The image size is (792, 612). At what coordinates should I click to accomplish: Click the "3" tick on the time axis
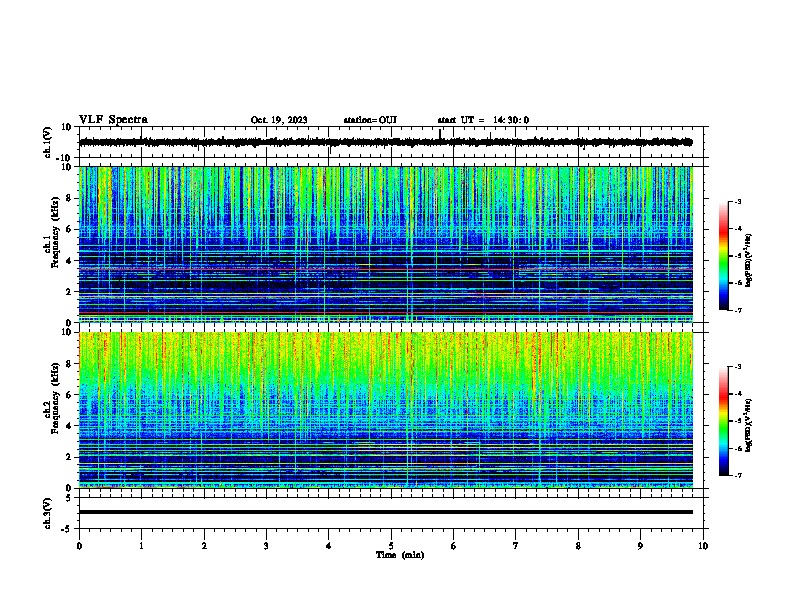(x=266, y=546)
